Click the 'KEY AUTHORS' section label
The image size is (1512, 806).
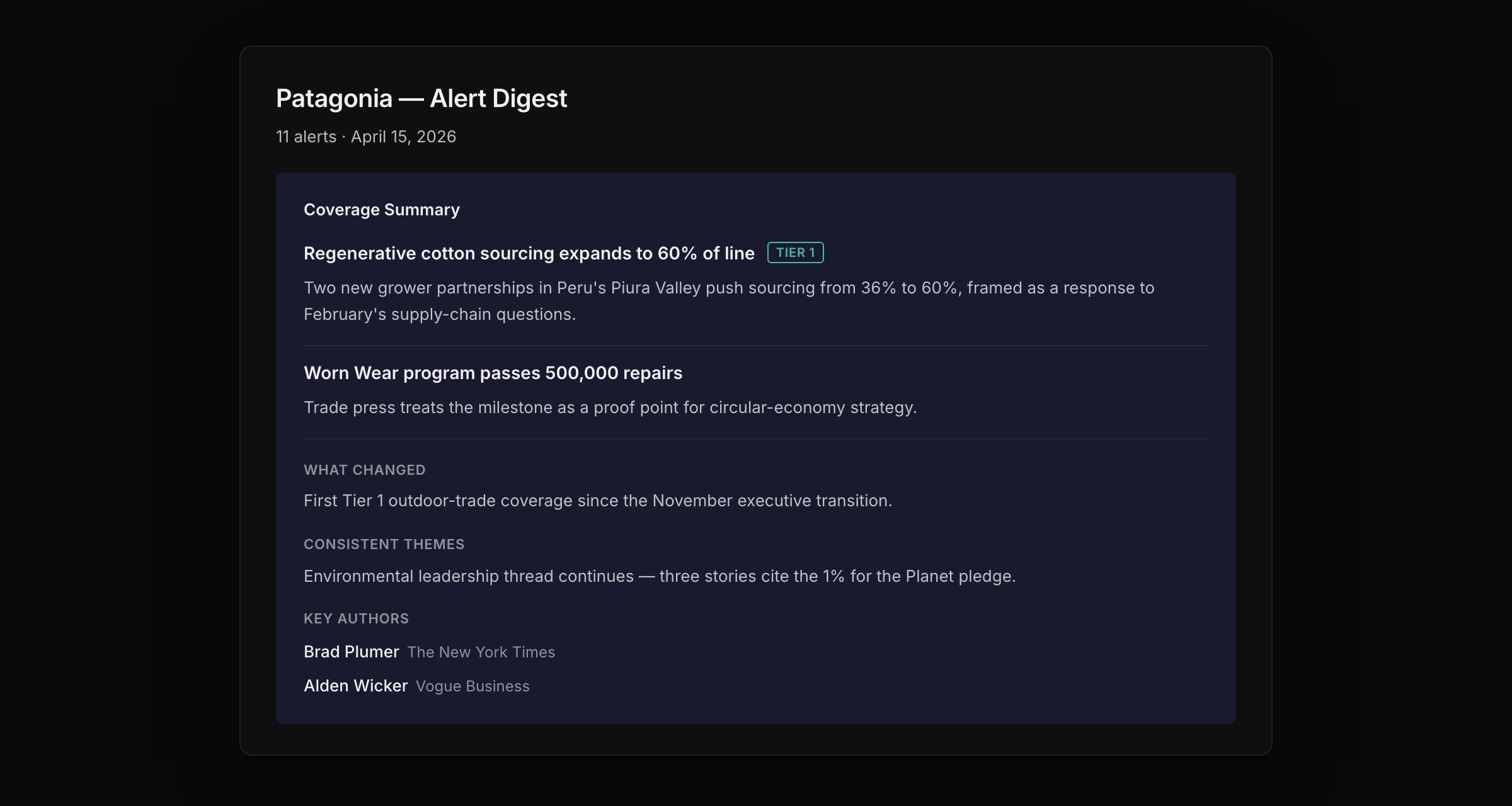click(x=357, y=618)
